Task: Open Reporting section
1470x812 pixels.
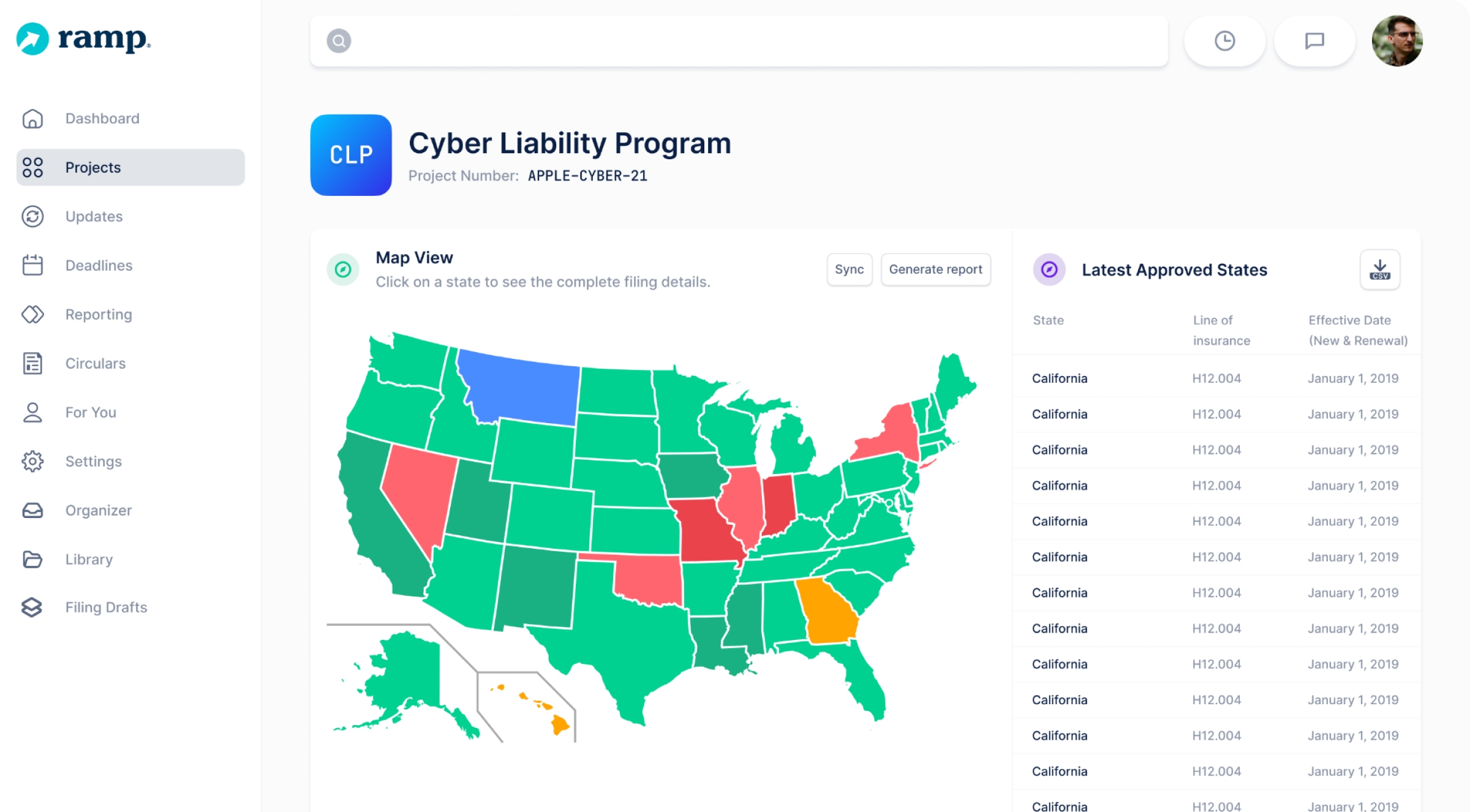Action: 97,314
